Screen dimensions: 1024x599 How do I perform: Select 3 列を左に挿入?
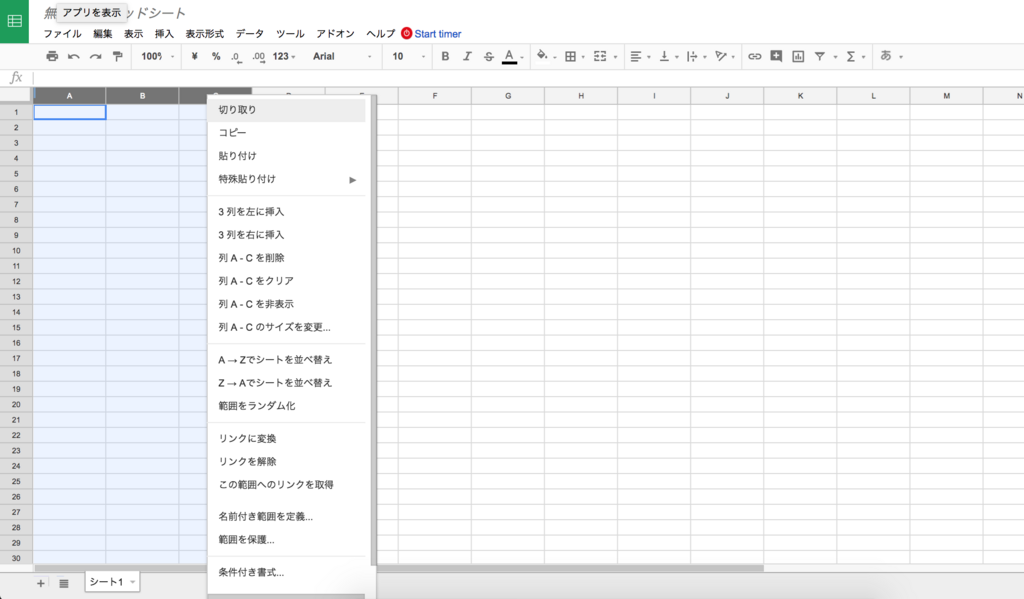coord(286,212)
